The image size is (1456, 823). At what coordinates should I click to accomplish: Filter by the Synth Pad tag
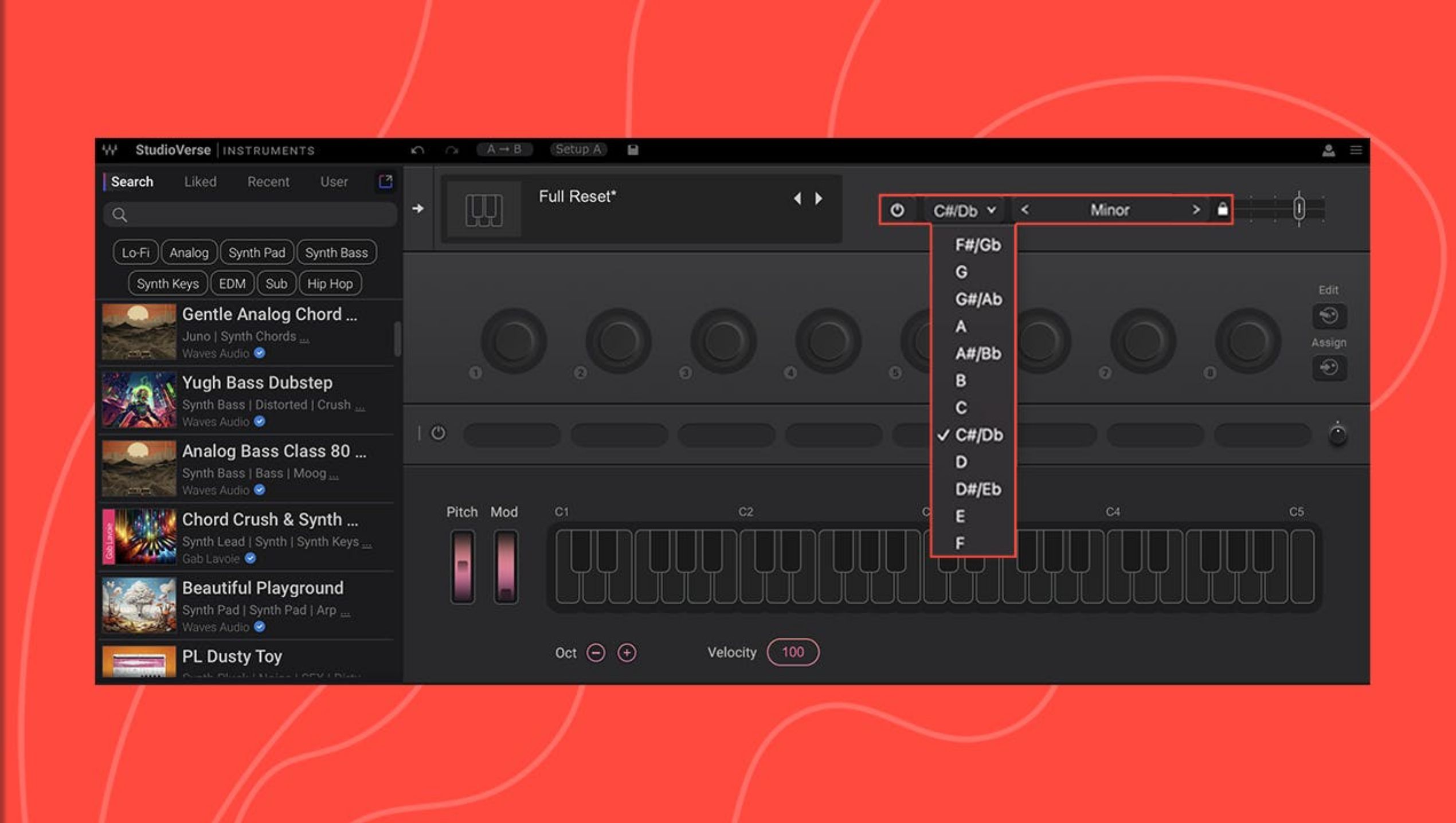click(x=257, y=253)
